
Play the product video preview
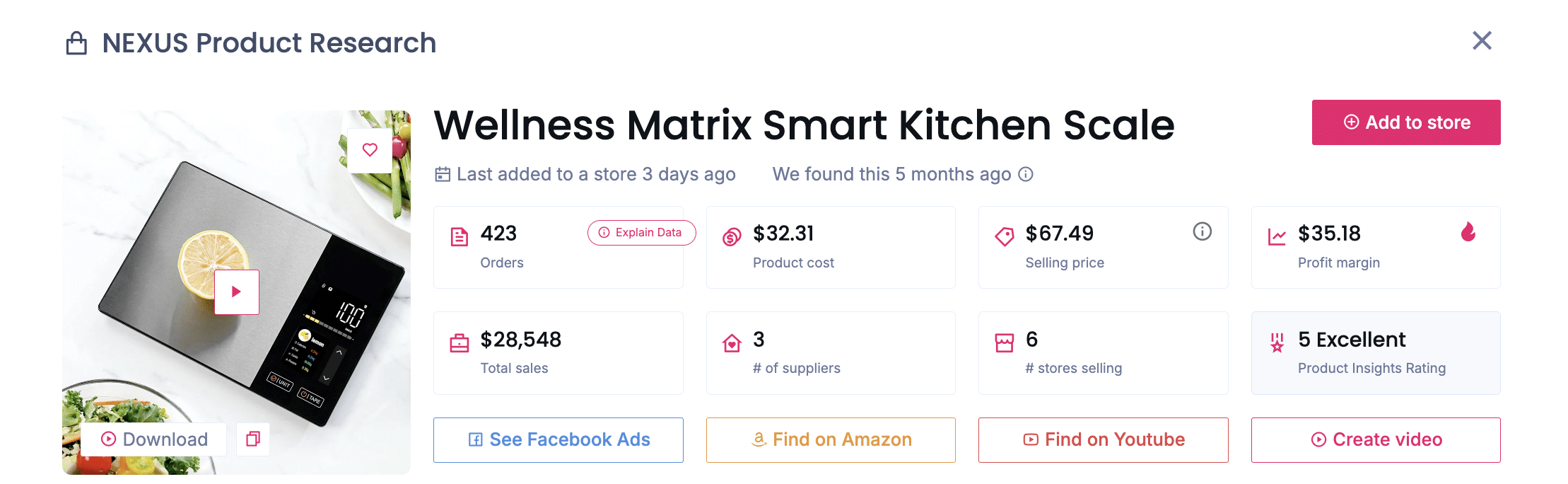237,292
